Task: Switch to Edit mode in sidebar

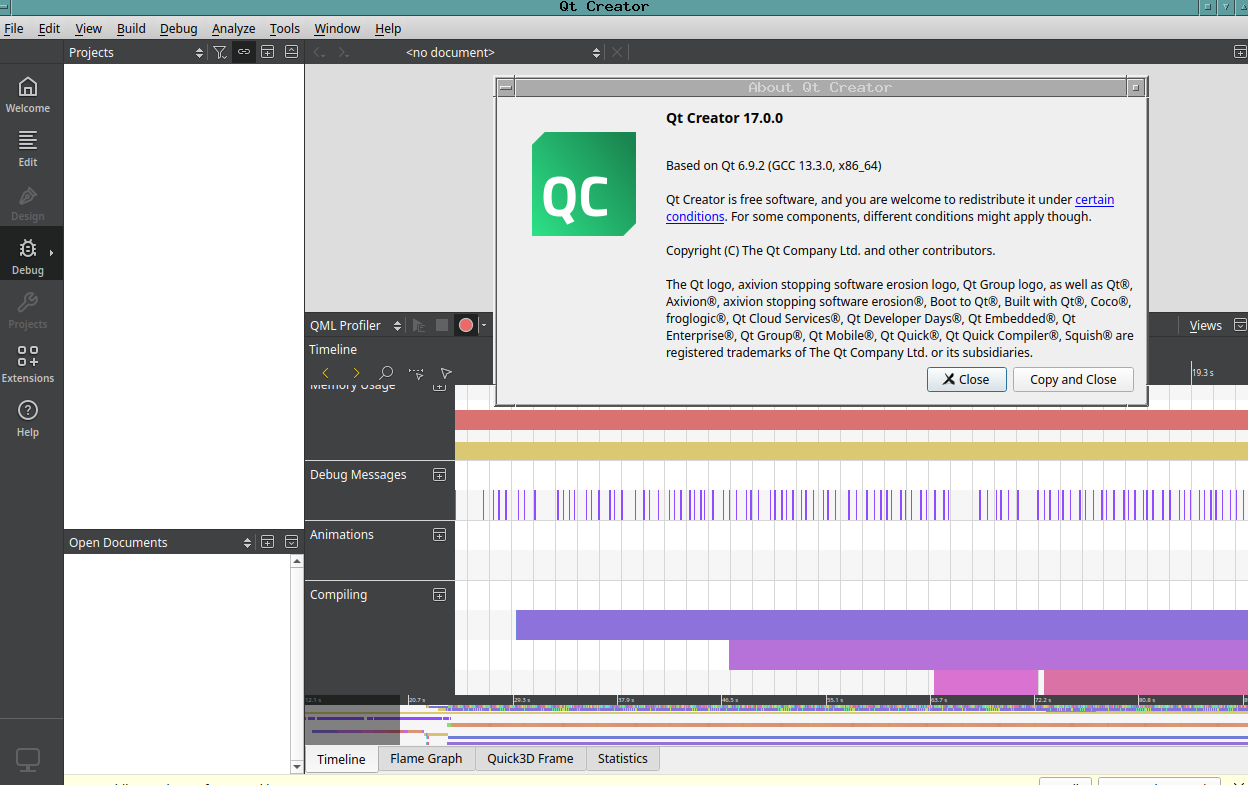Action: click(28, 149)
